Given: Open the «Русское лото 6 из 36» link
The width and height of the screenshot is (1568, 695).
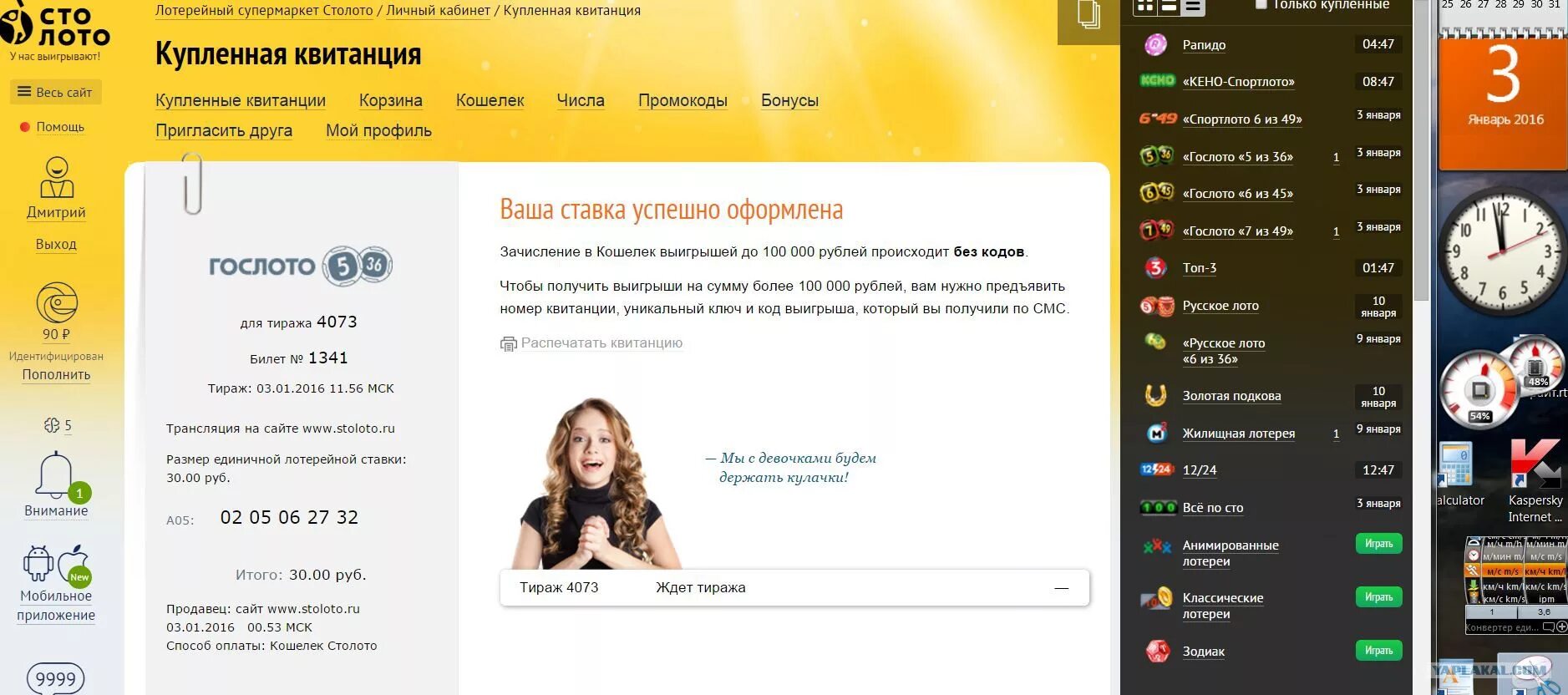Looking at the screenshot, I should pos(1224,351).
